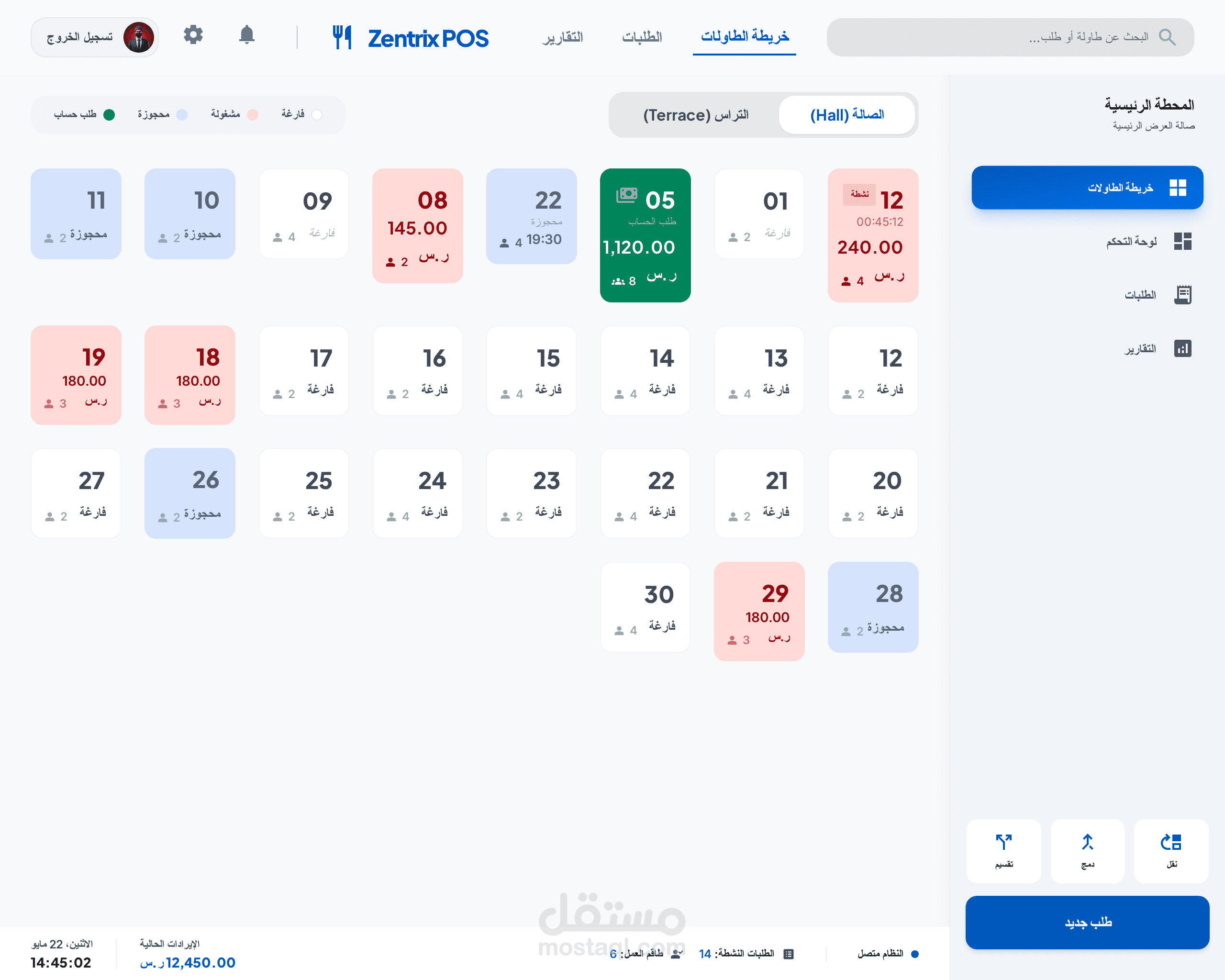Viewport: 1225px width, 980px height.
Task: Select empty table 24
Action: pyautogui.click(x=418, y=493)
